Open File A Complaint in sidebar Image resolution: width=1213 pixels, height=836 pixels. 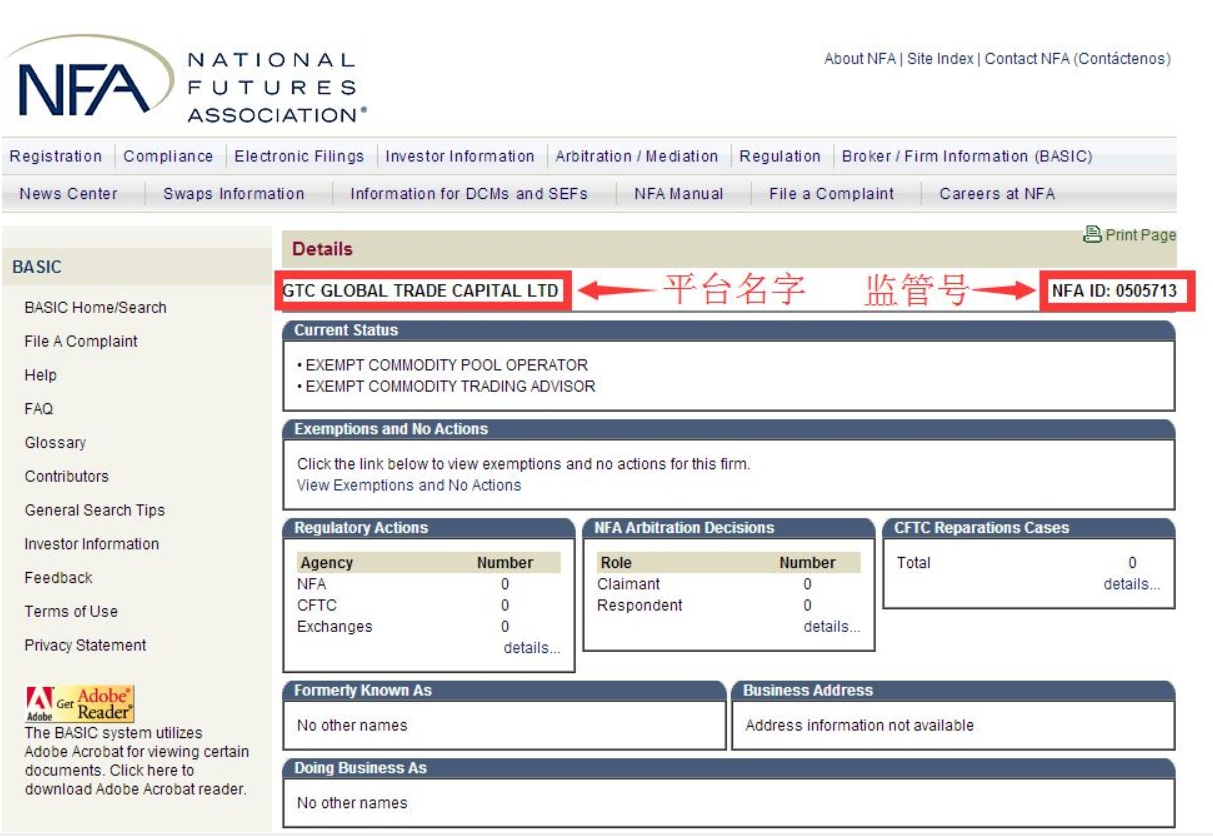point(81,342)
